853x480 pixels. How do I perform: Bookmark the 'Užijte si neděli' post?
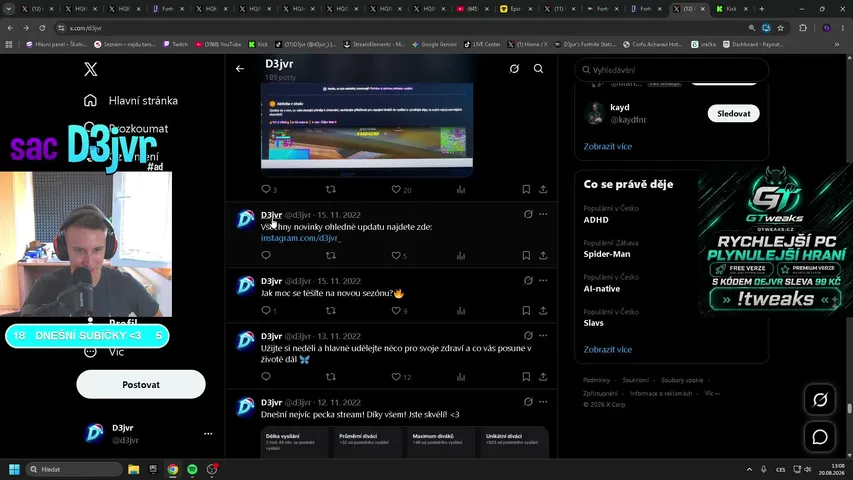526,376
